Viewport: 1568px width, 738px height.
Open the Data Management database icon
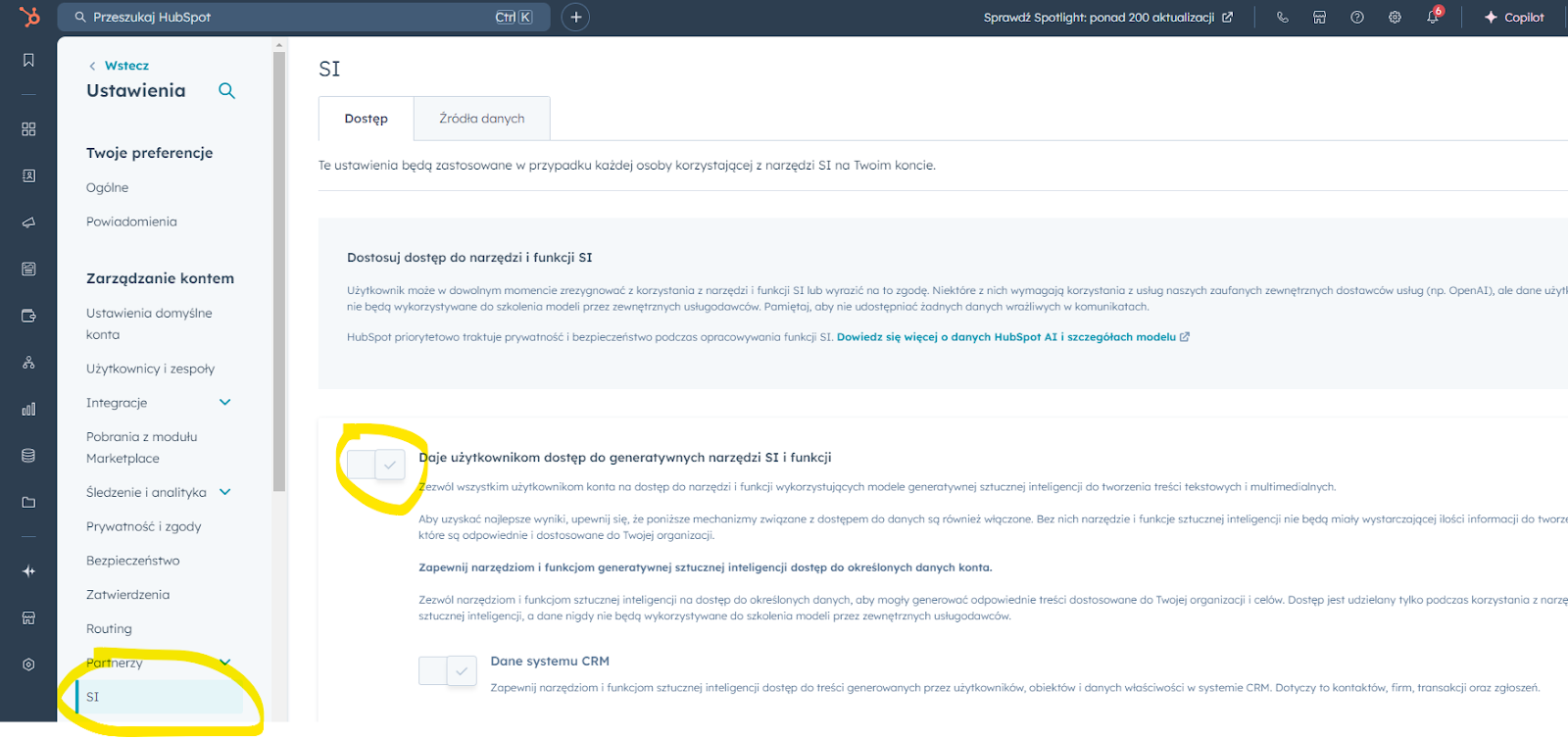pyautogui.click(x=28, y=456)
